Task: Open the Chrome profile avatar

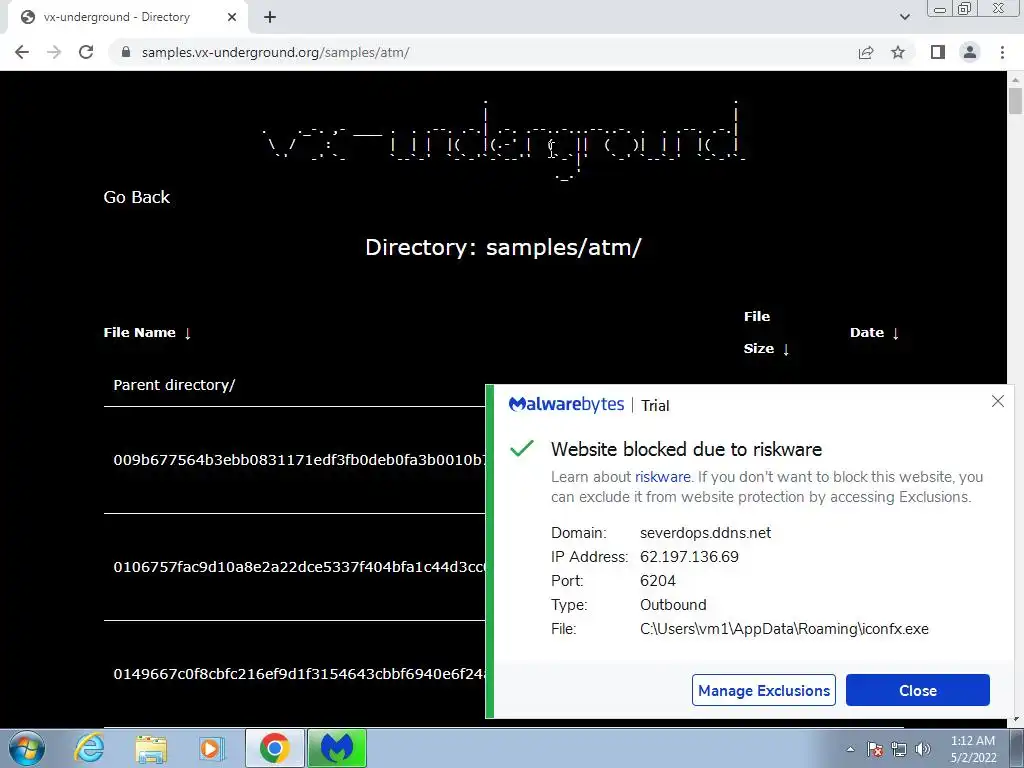Action: [x=970, y=52]
